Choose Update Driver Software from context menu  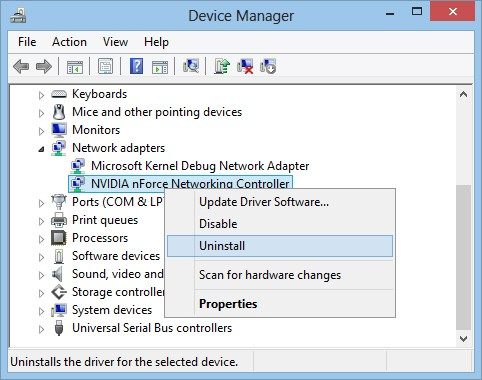[x=280, y=202]
